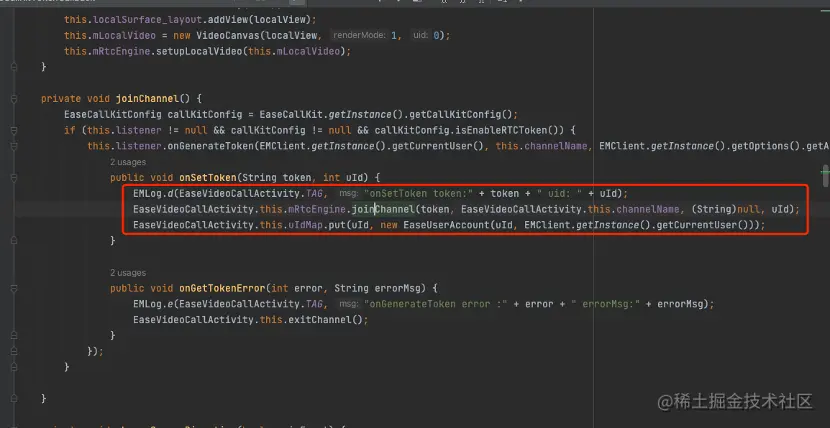Click the "onGenerateToken error :" string literal

pyautogui.click(x=436, y=304)
